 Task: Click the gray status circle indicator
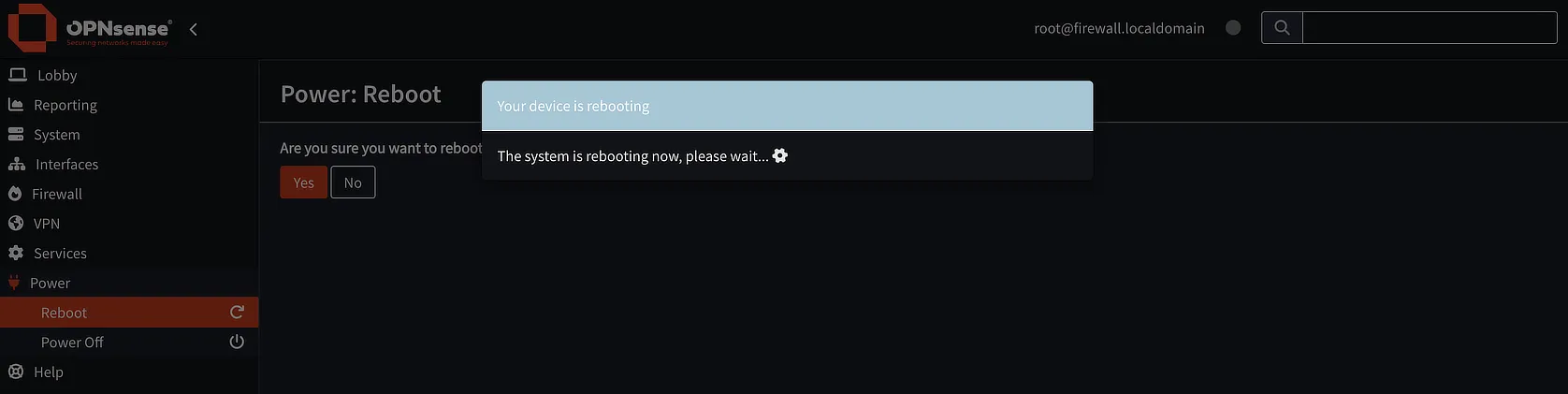[x=1233, y=28]
